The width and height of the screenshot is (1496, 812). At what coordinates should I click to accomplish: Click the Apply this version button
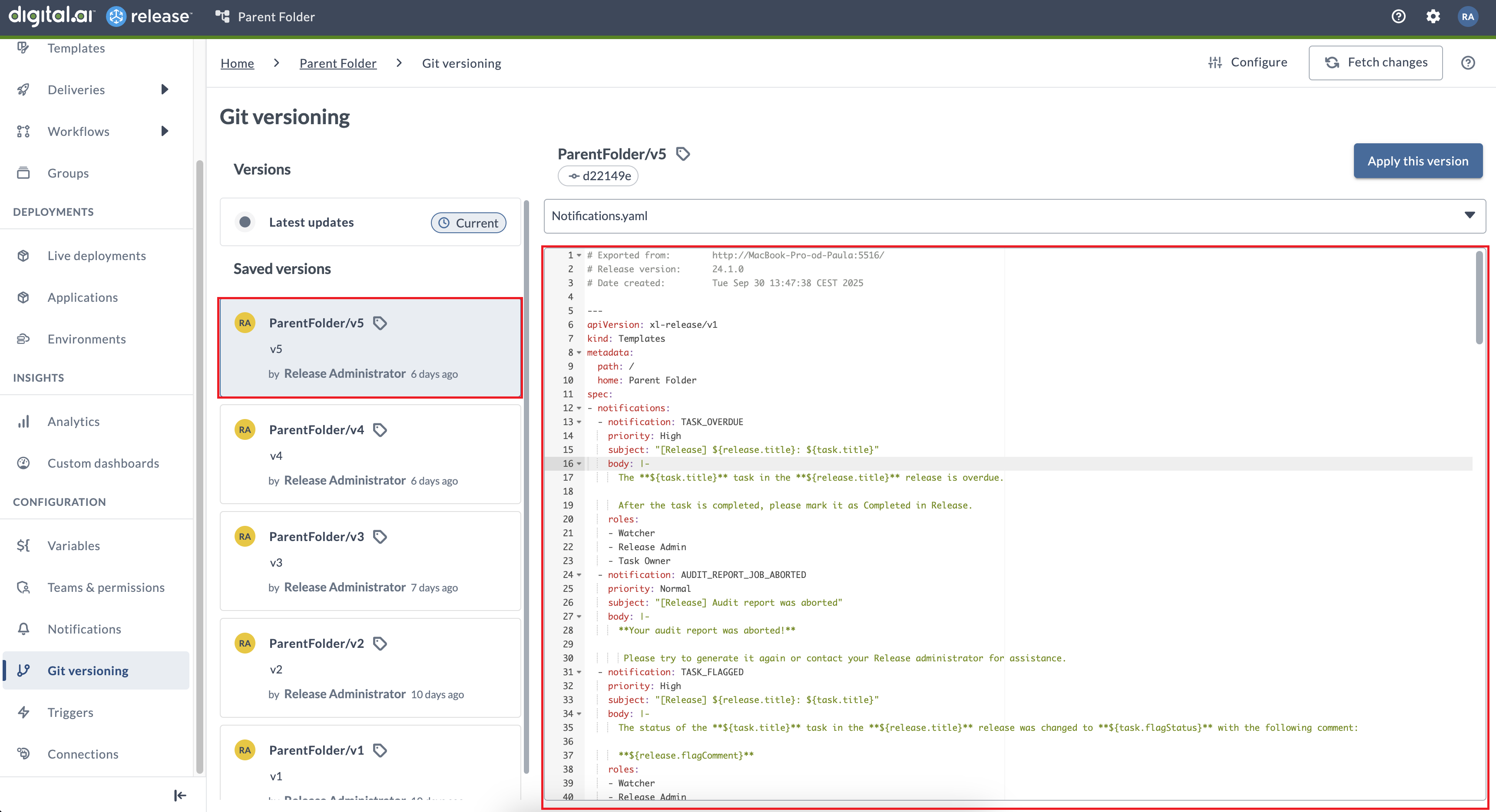pyautogui.click(x=1418, y=161)
